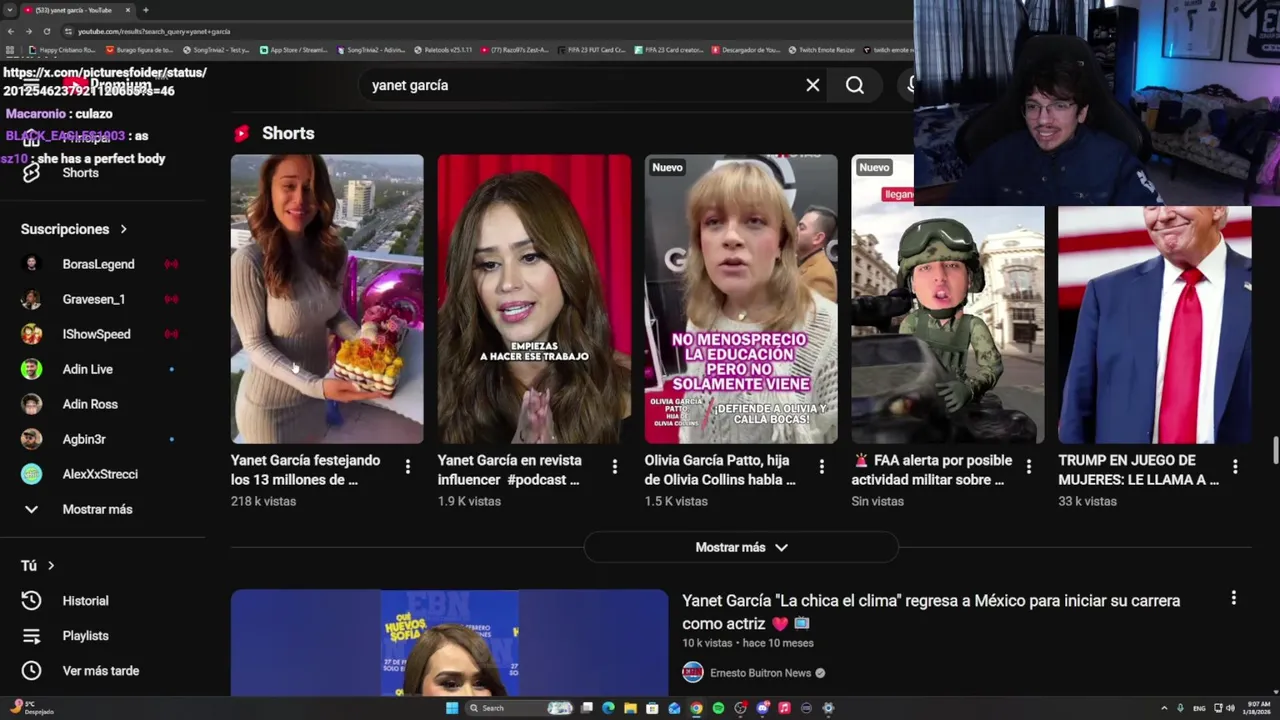Play the Ernesto Buitron News video thumbnail
The width and height of the screenshot is (1280, 720).
[x=449, y=642]
